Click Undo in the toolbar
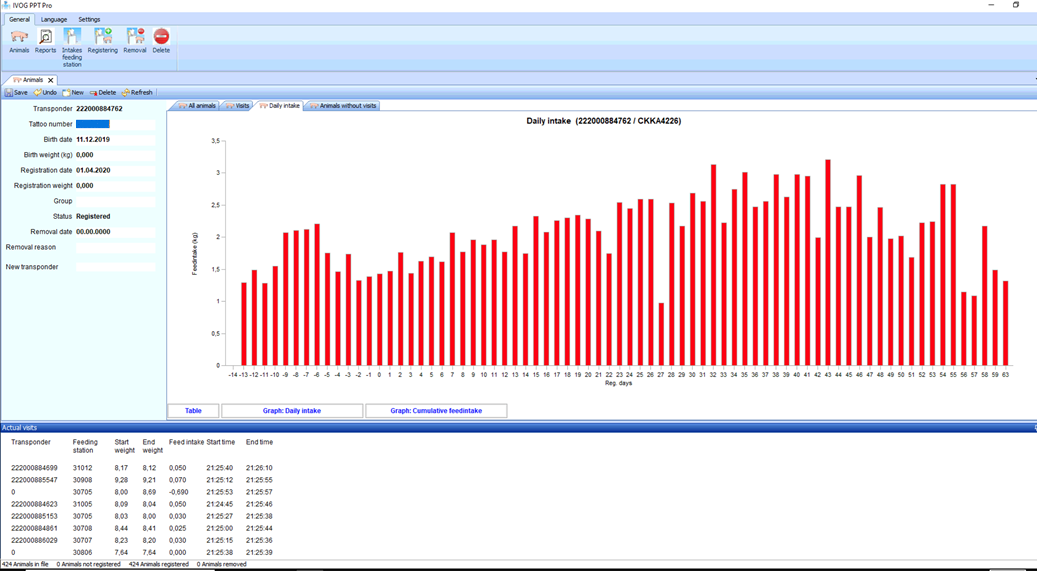The image size is (1037, 571). pyautogui.click(x=46, y=93)
